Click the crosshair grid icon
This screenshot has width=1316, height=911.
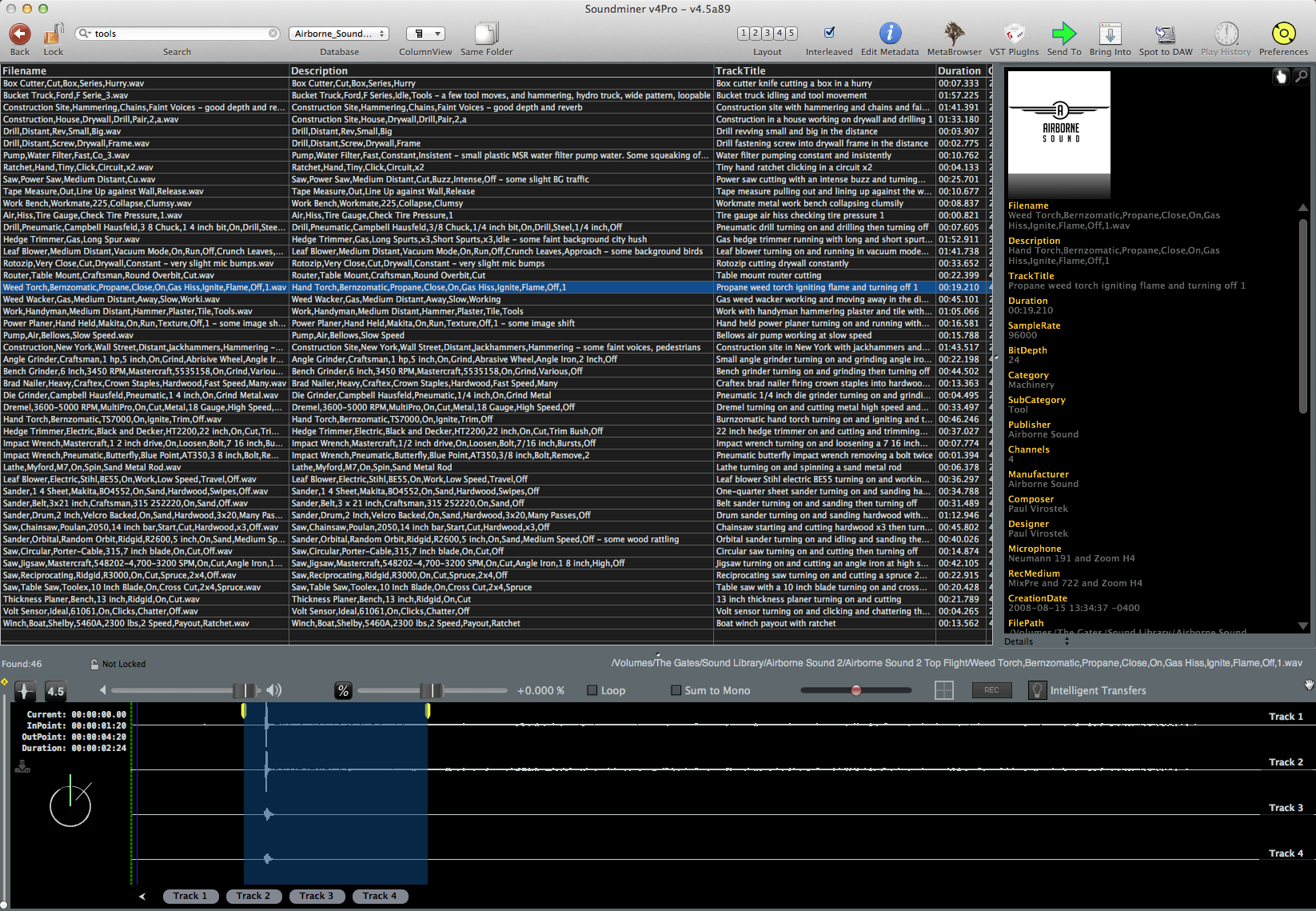click(944, 690)
